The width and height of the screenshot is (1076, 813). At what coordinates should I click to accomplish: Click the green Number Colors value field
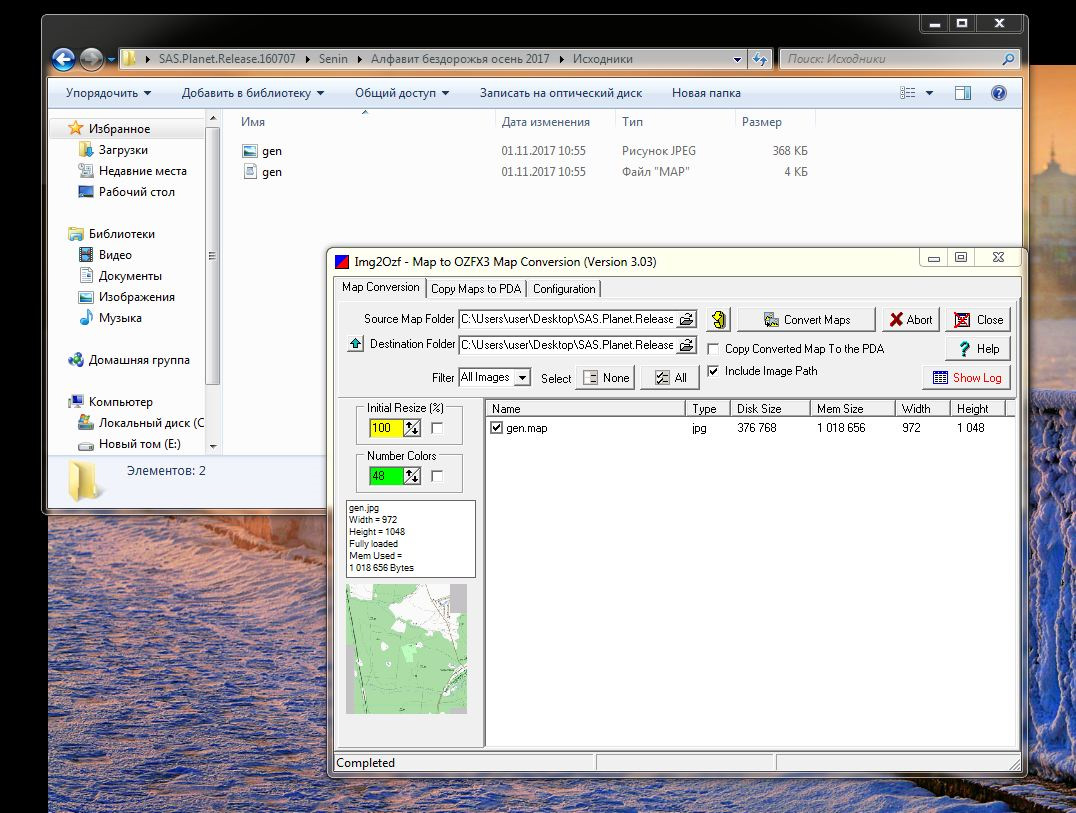point(385,476)
